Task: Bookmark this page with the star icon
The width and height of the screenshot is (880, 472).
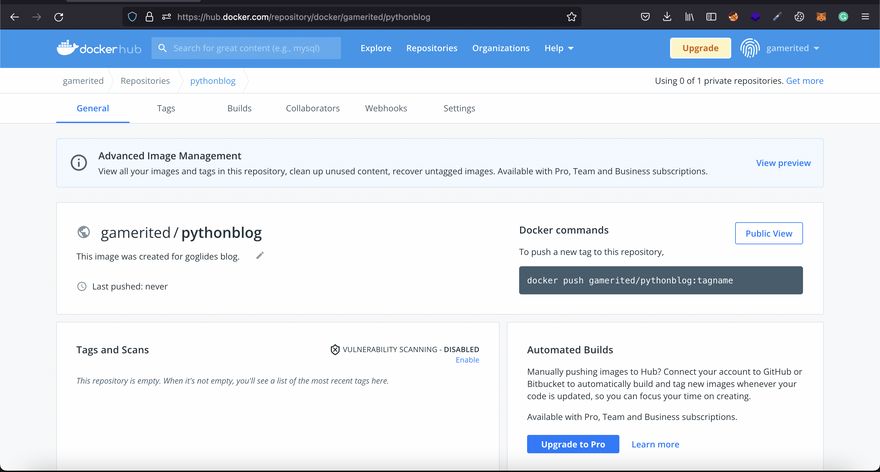Action: [x=571, y=17]
